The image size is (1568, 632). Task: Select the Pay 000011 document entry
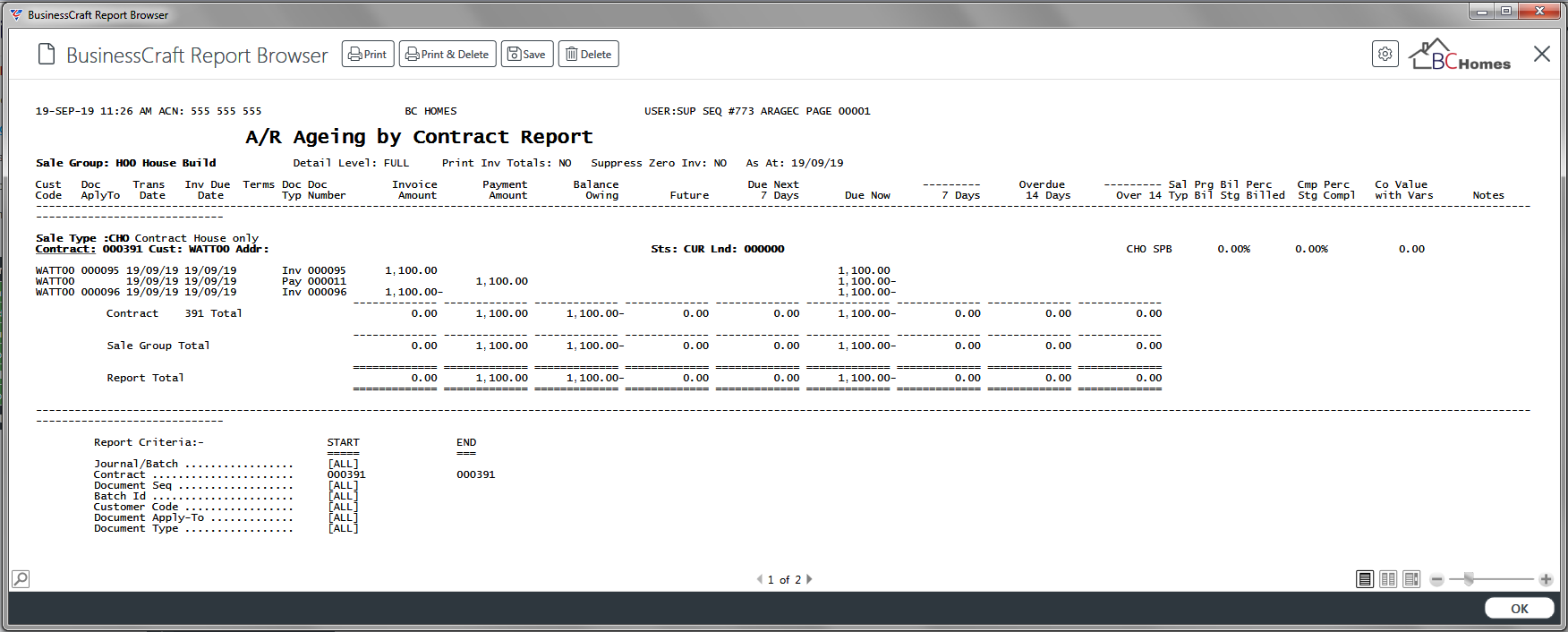pyautogui.click(x=314, y=281)
